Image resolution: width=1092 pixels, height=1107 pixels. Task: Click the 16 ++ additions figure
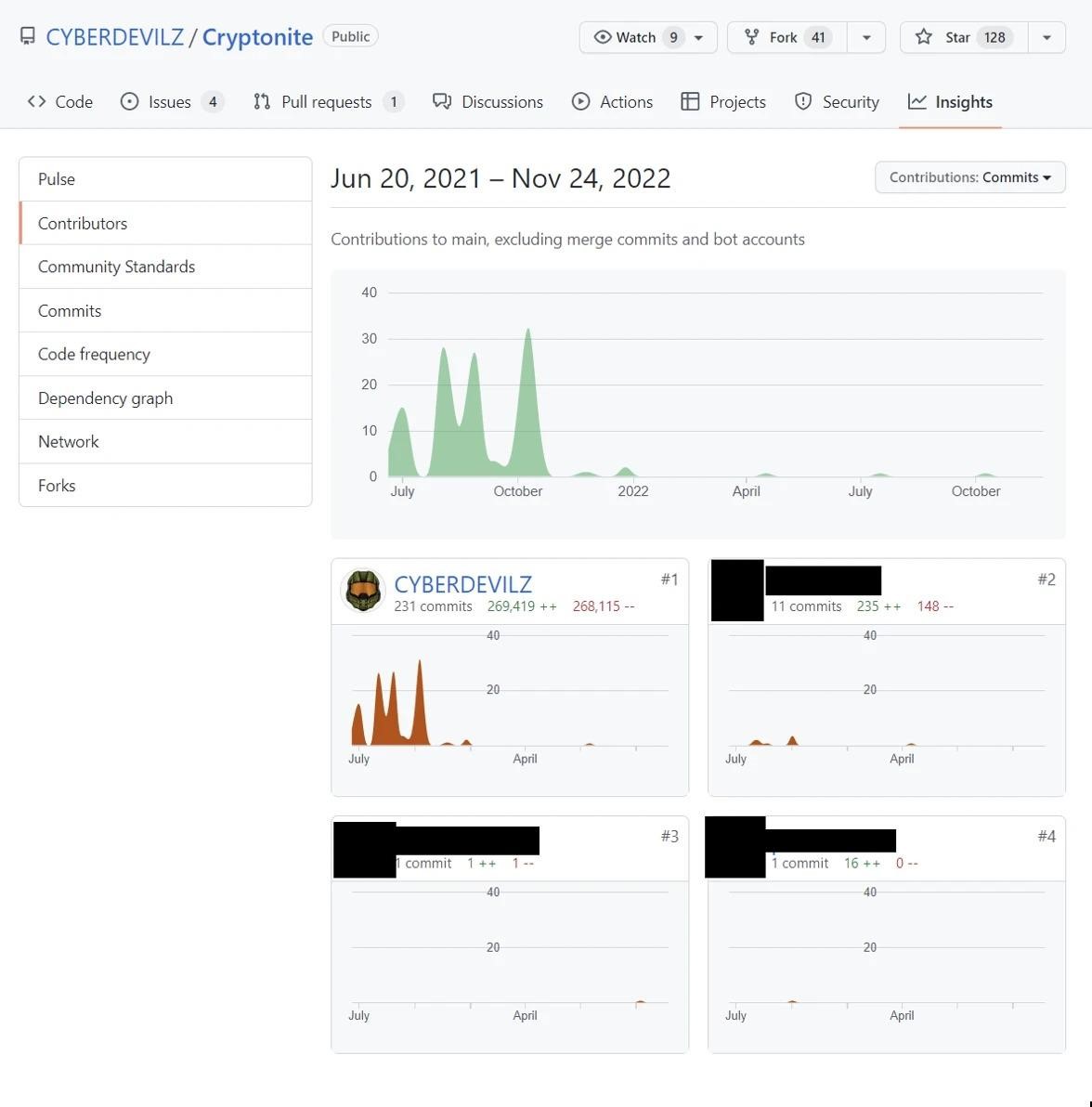tap(862, 864)
